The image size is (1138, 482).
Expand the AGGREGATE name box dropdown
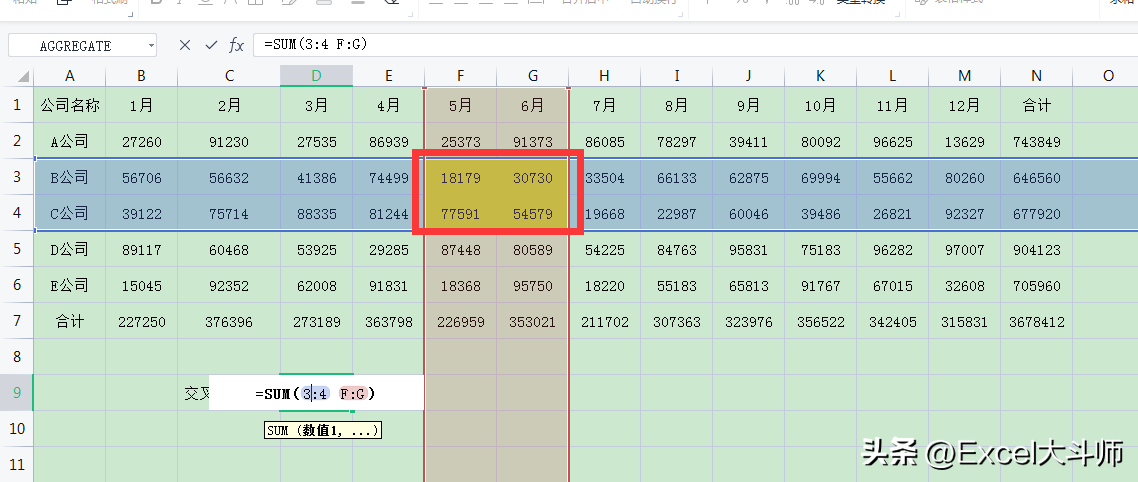pos(151,45)
